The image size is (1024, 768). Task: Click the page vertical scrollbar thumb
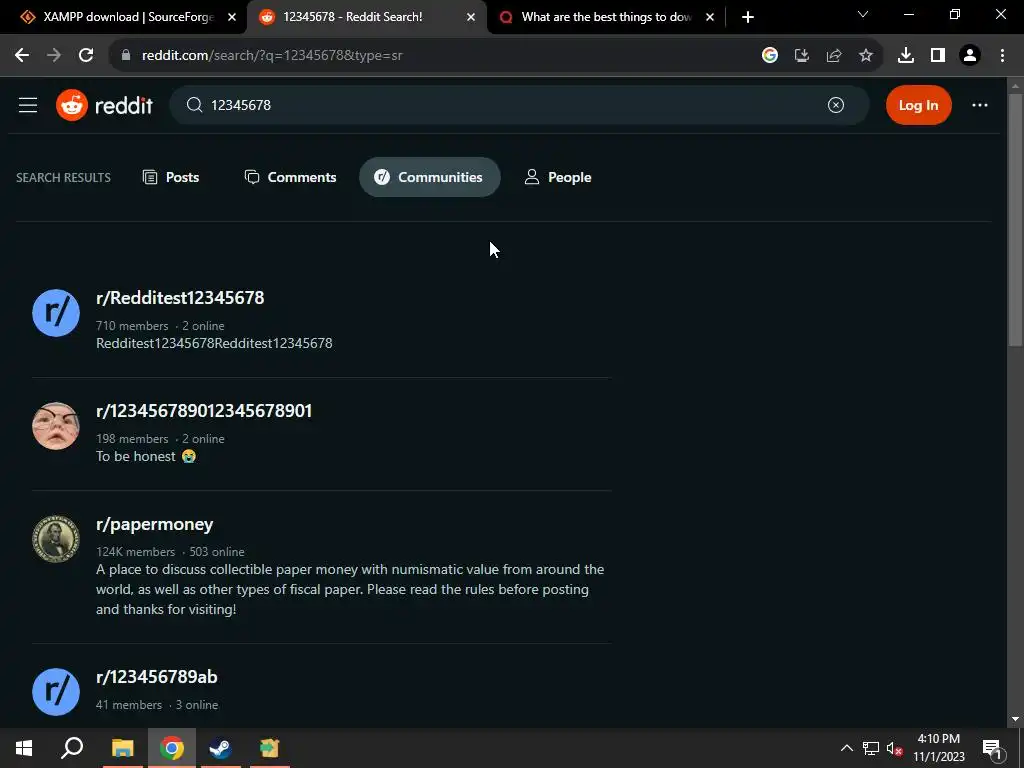[x=1015, y=220]
